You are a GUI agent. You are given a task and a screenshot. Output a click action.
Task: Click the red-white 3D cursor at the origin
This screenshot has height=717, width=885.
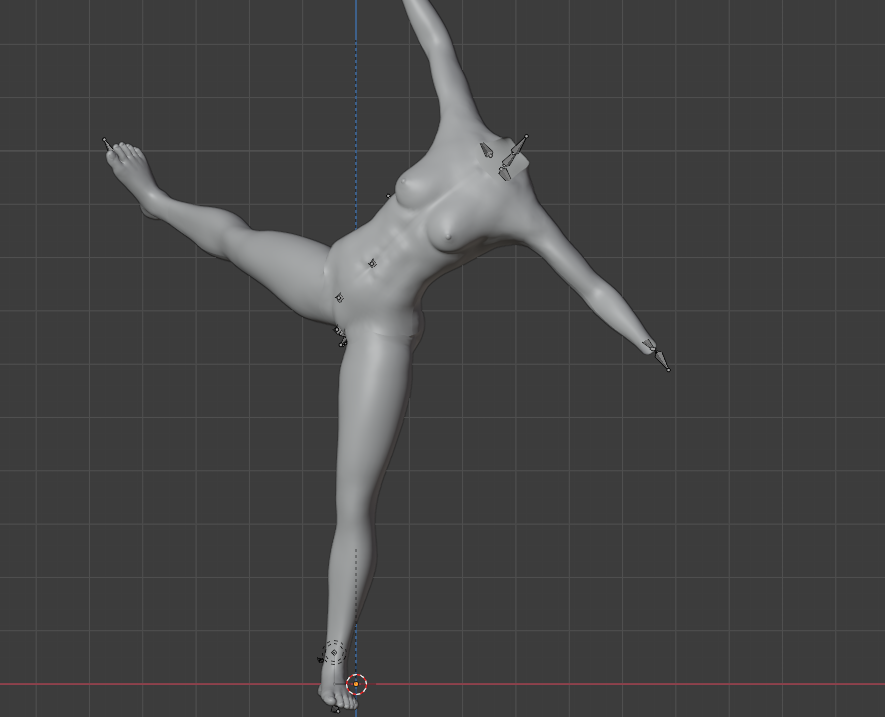356,684
